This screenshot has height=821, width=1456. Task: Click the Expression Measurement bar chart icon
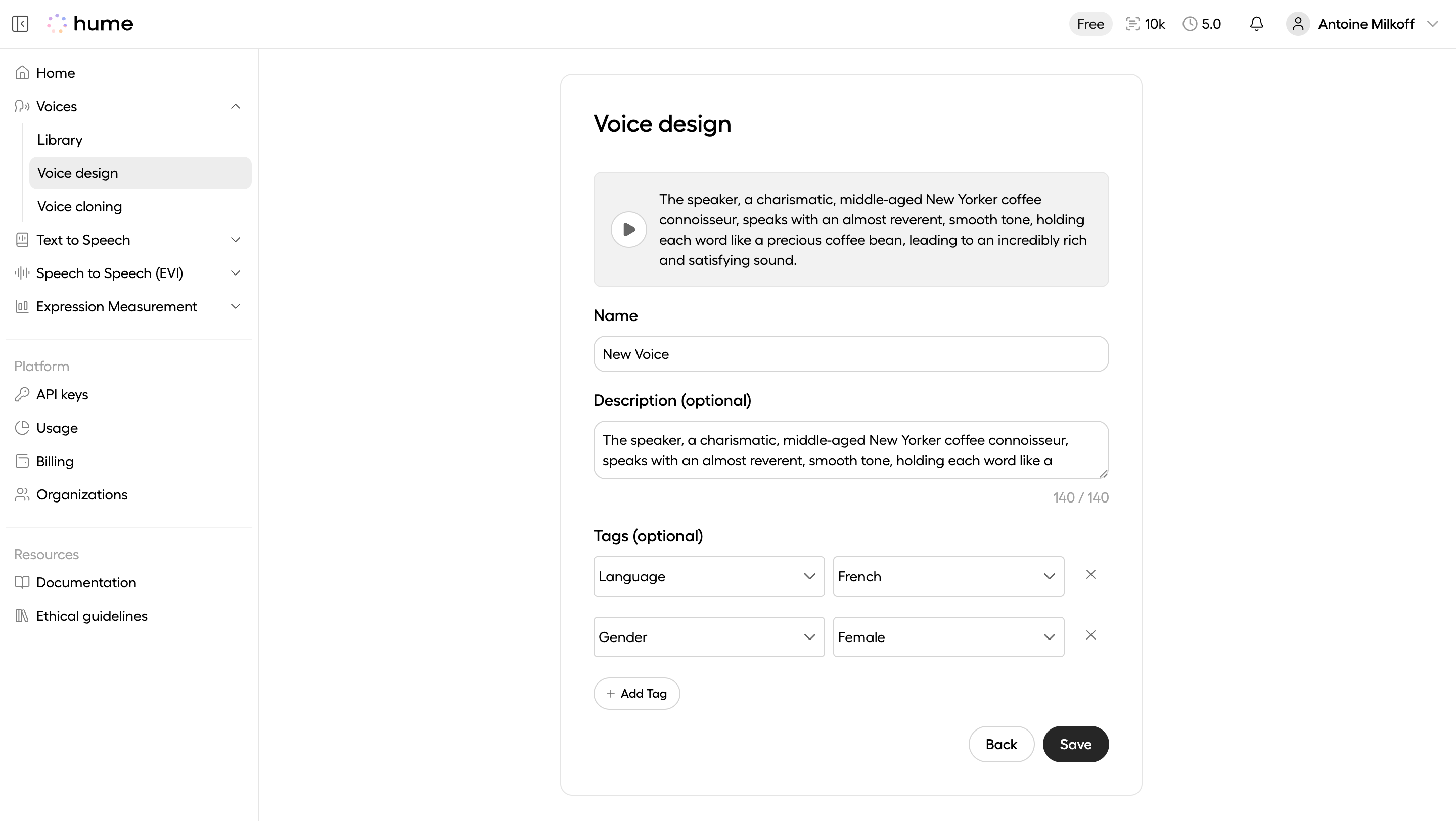coord(22,306)
